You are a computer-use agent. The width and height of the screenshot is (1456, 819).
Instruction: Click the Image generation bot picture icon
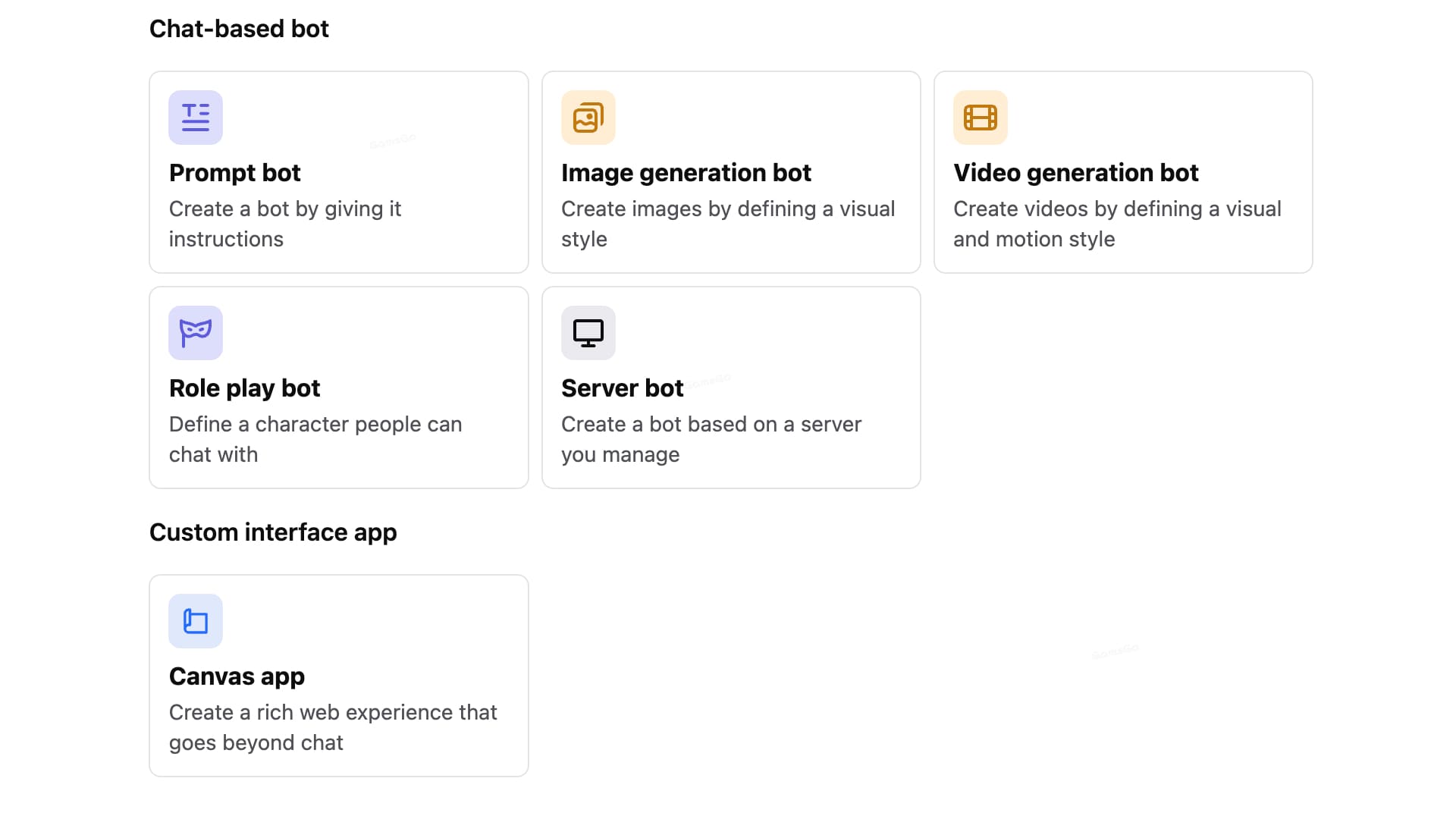coord(588,118)
